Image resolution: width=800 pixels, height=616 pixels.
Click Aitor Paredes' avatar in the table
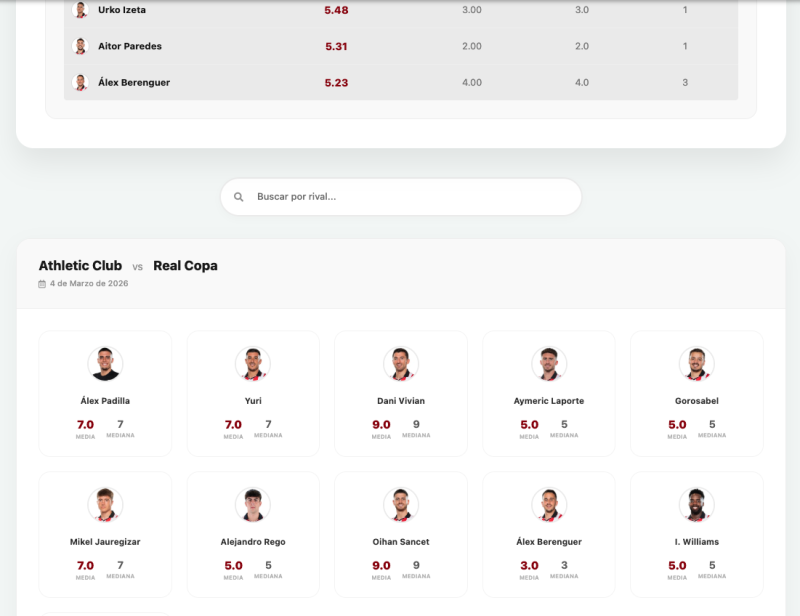pyautogui.click(x=80, y=46)
